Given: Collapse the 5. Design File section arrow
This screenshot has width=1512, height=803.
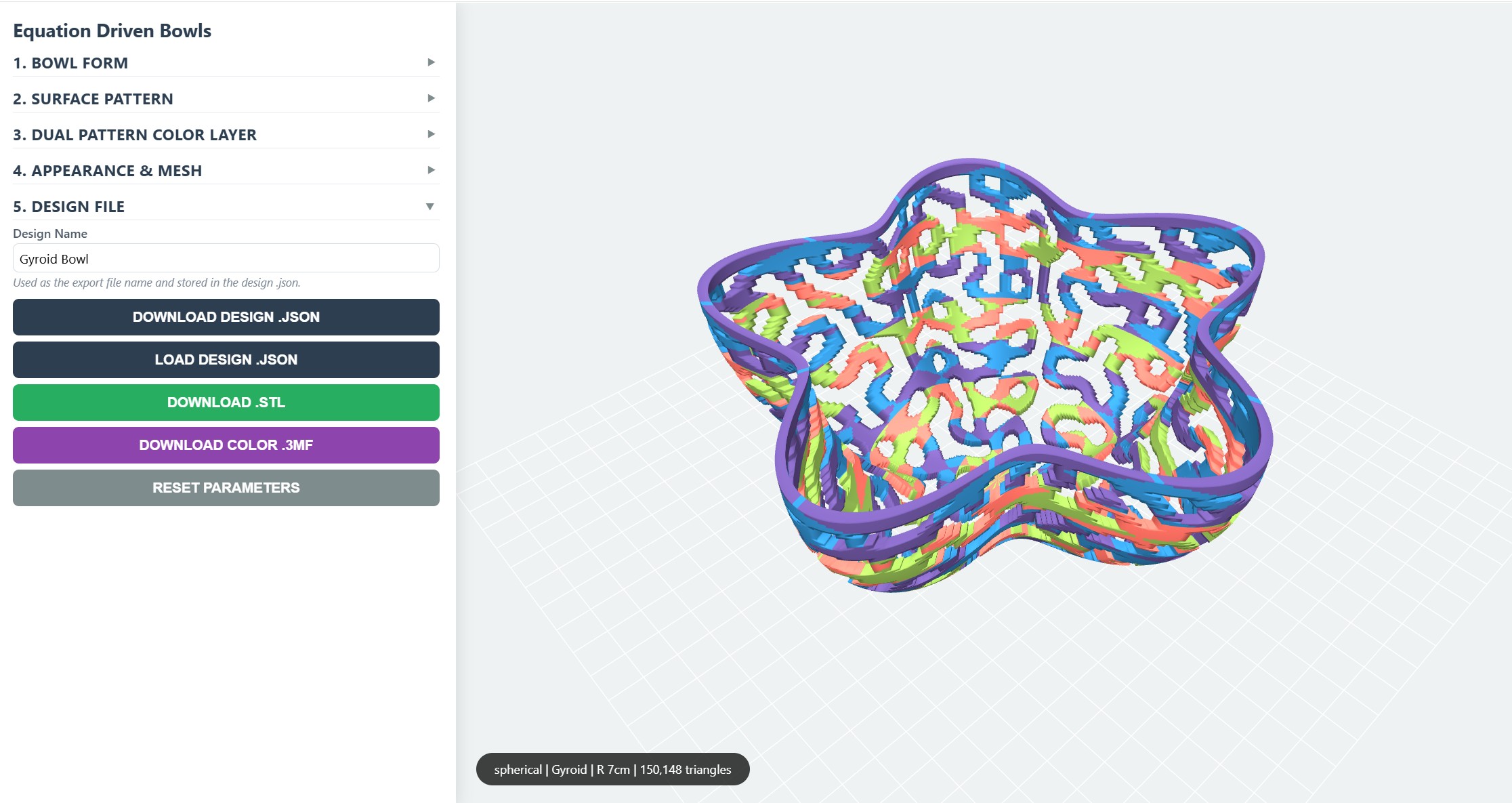Looking at the screenshot, I should coord(430,207).
